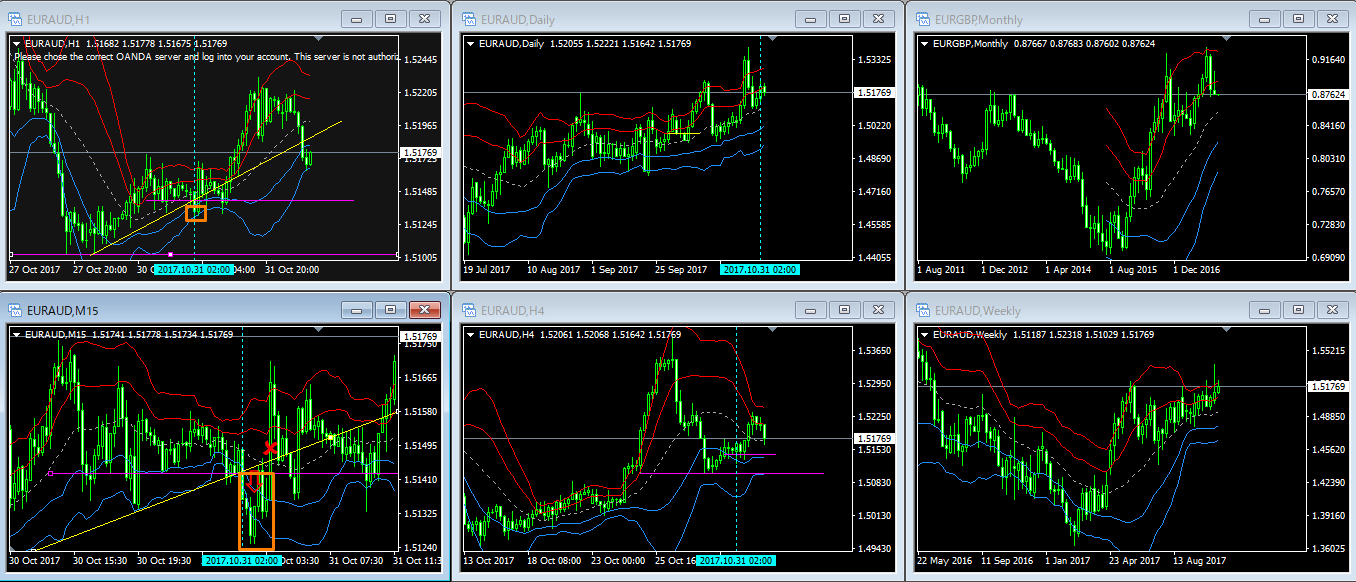Close the EURAUD,M15 chart window
This screenshot has height=582, width=1356.
pyautogui.click(x=424, y=310)
